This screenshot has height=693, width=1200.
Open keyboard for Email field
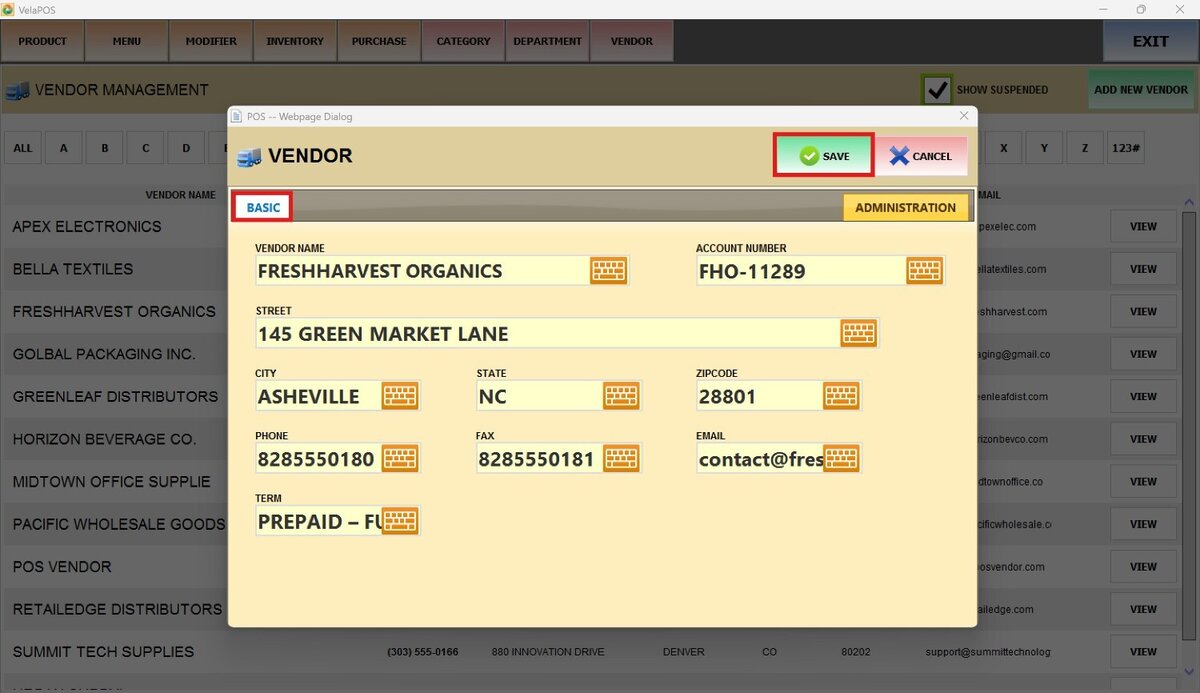(x=841, y=459)
